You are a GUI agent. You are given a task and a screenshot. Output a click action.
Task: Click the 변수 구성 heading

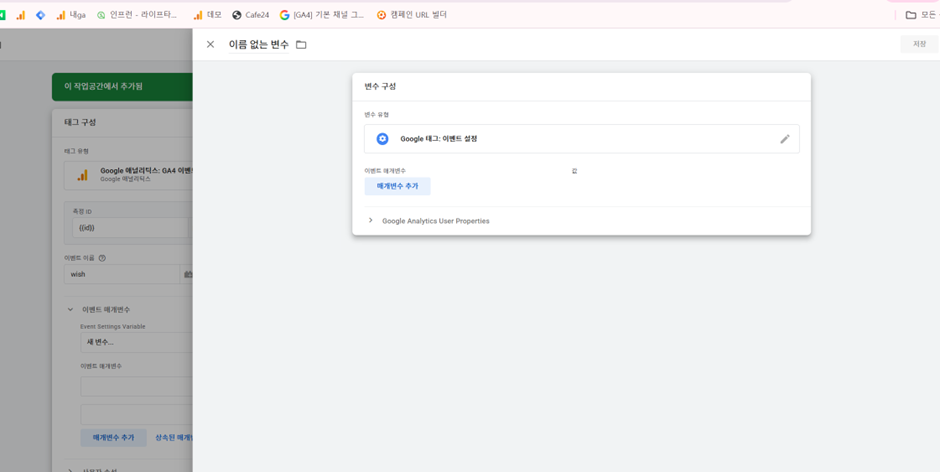380,86
